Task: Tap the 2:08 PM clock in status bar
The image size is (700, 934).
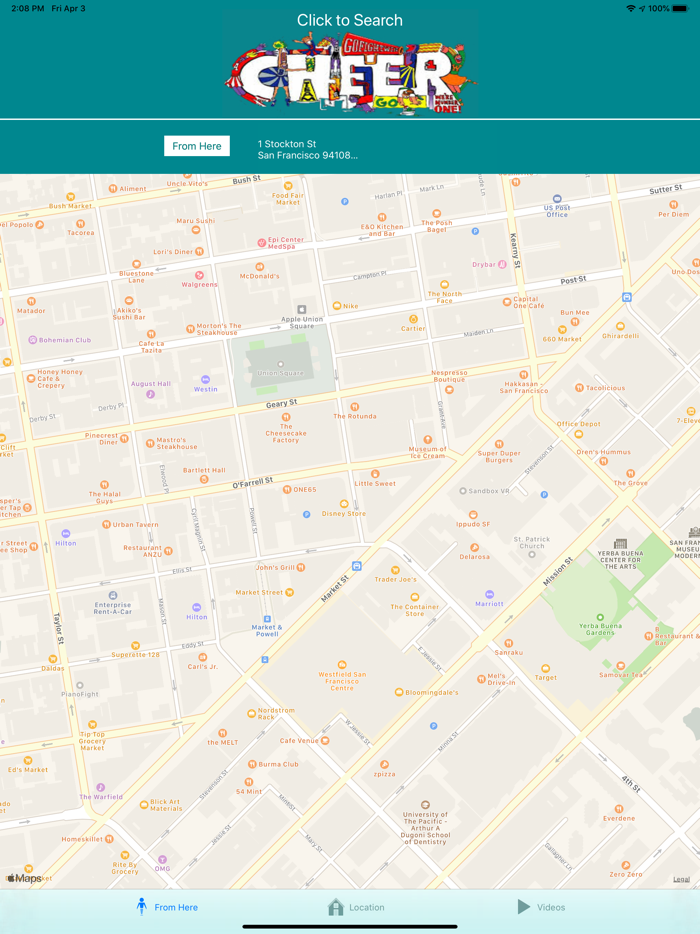Action: click(27, 8)
